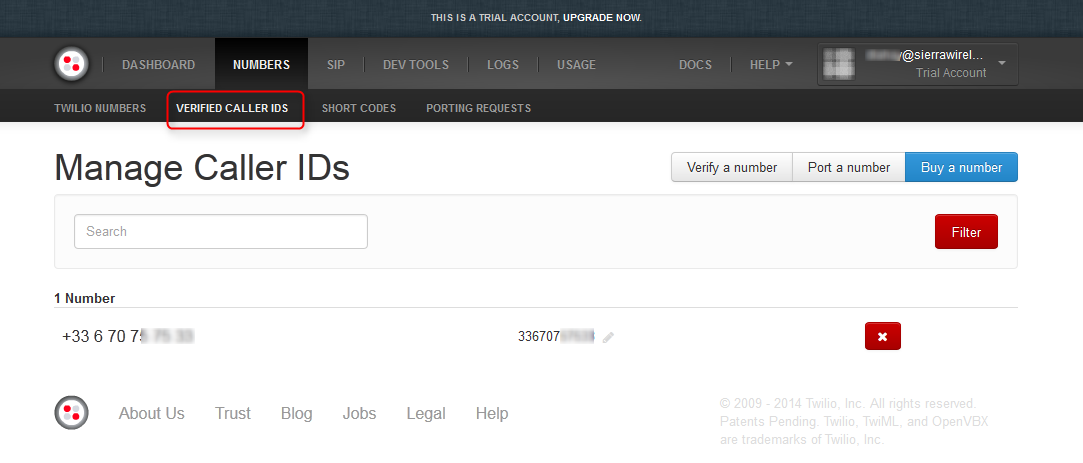Click the Upgrade Now link in banner
Image resolution: width=1083 pixels, height=463 pixels.
click(x=602, y=18)
